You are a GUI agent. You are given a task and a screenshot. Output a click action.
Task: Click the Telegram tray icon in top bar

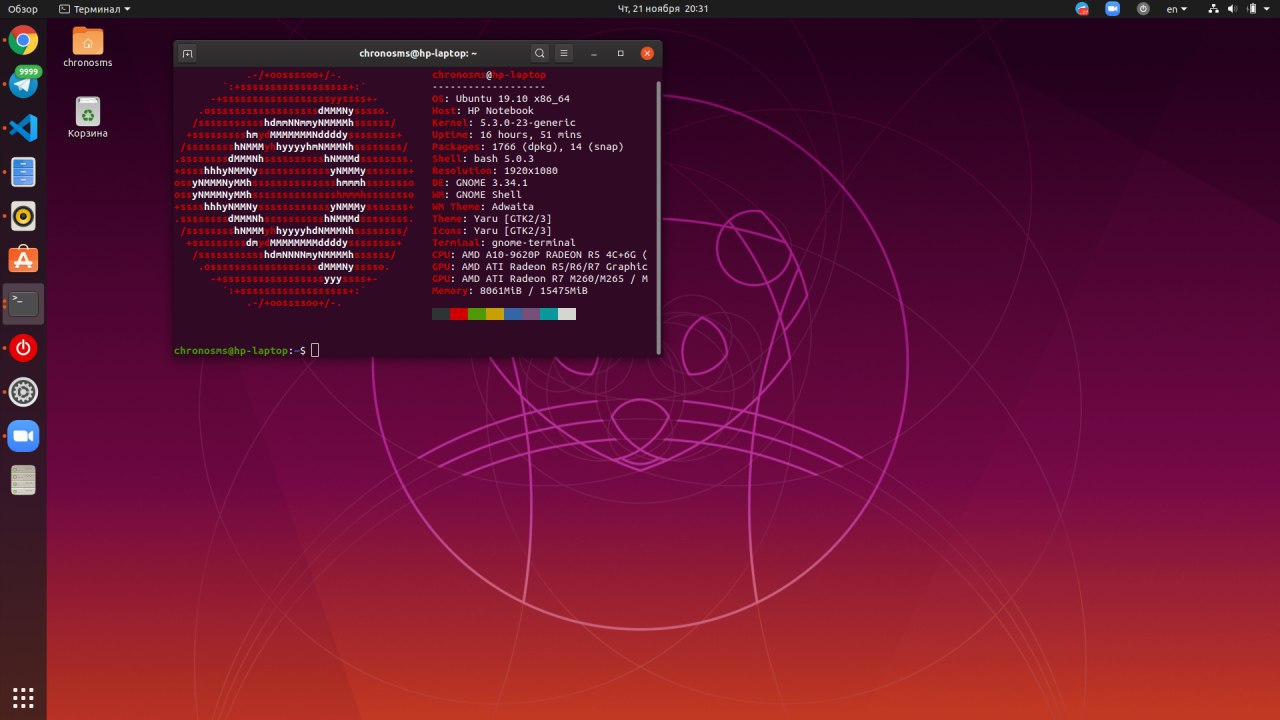coord(1082,8)
